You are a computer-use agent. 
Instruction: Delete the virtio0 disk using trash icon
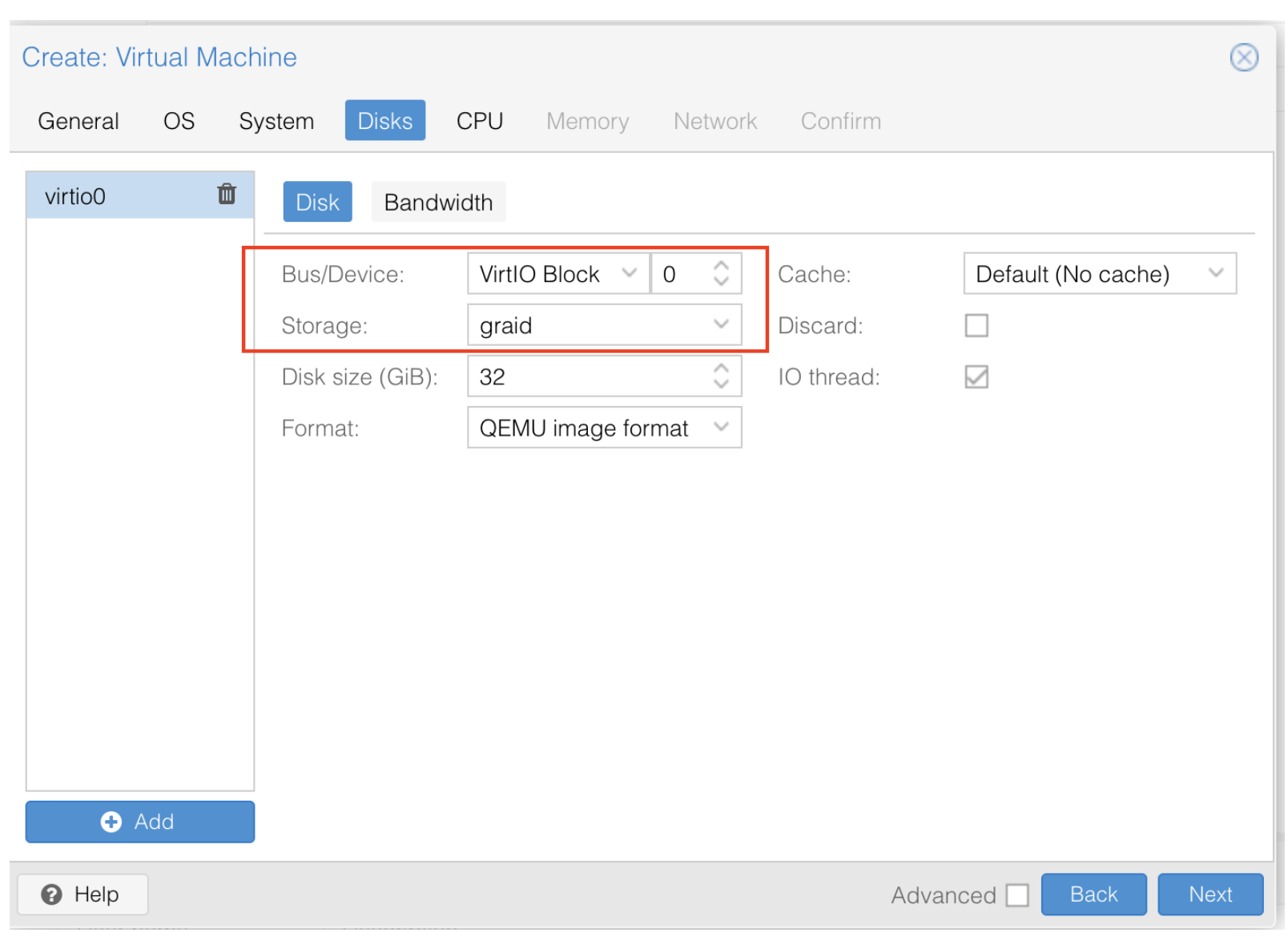click(227, 195)
